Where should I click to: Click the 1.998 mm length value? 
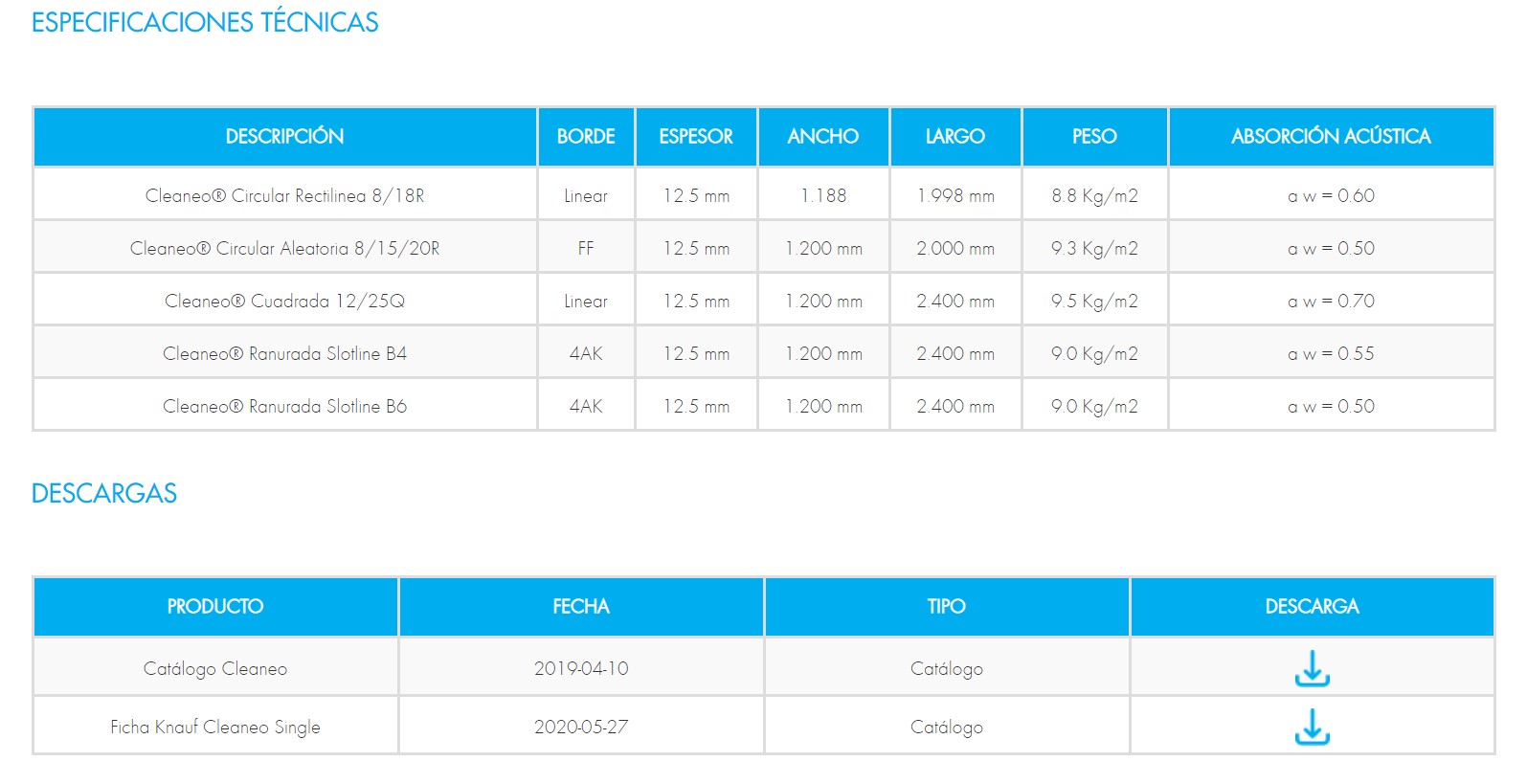955,195
